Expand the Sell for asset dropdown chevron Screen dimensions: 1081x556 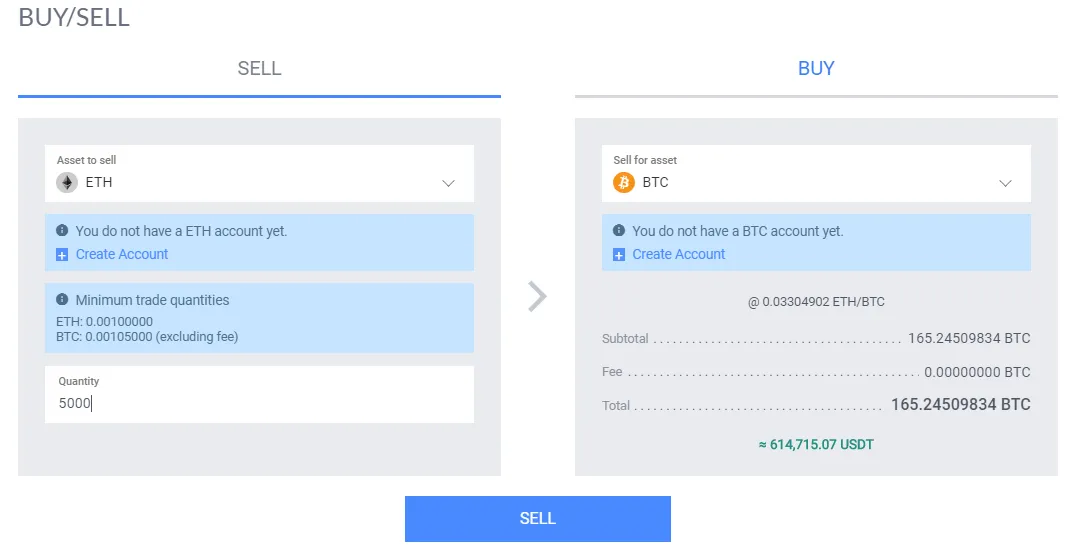(x=1005, y=183)
